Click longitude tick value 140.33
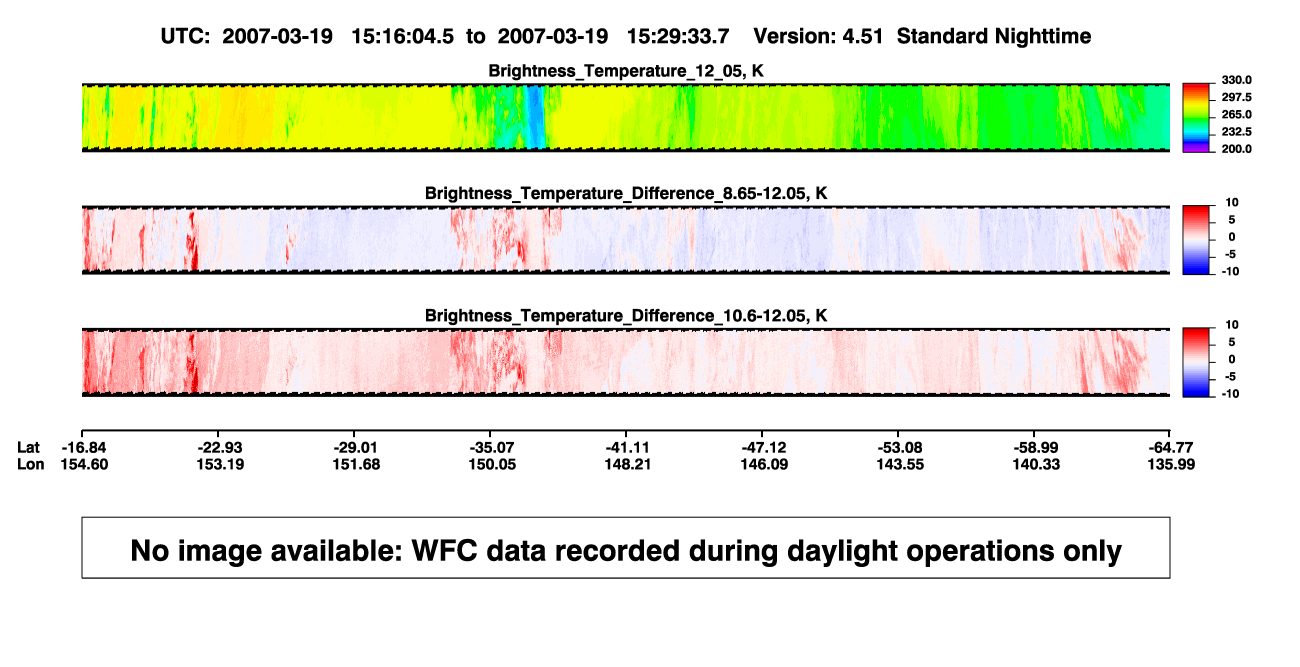Viewport: 1300px width, 667px height. point(1037,464)
